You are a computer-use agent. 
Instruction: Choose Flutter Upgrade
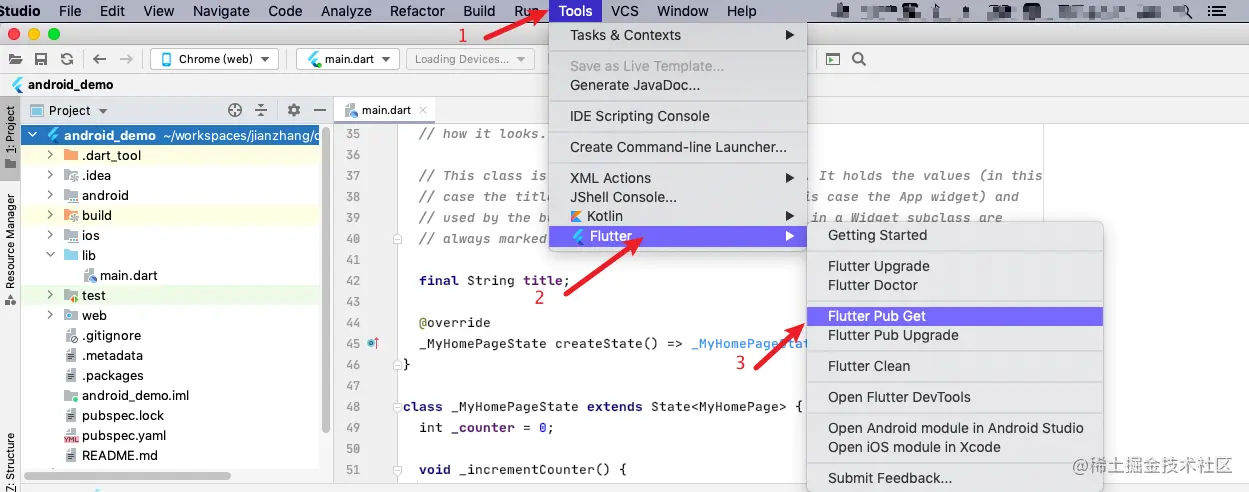[954, 266]
